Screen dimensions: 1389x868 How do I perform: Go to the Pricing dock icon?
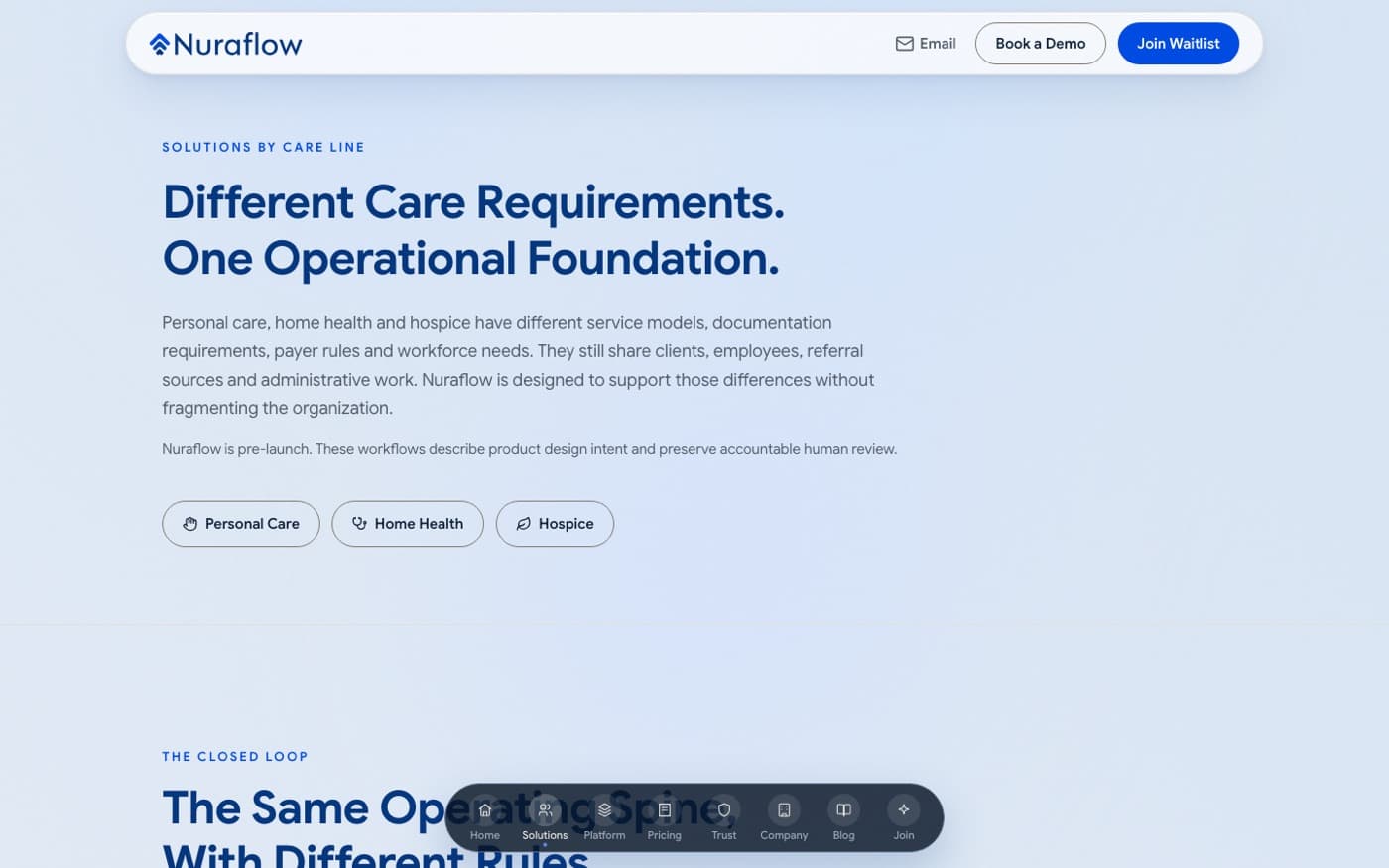pos(665,810)
